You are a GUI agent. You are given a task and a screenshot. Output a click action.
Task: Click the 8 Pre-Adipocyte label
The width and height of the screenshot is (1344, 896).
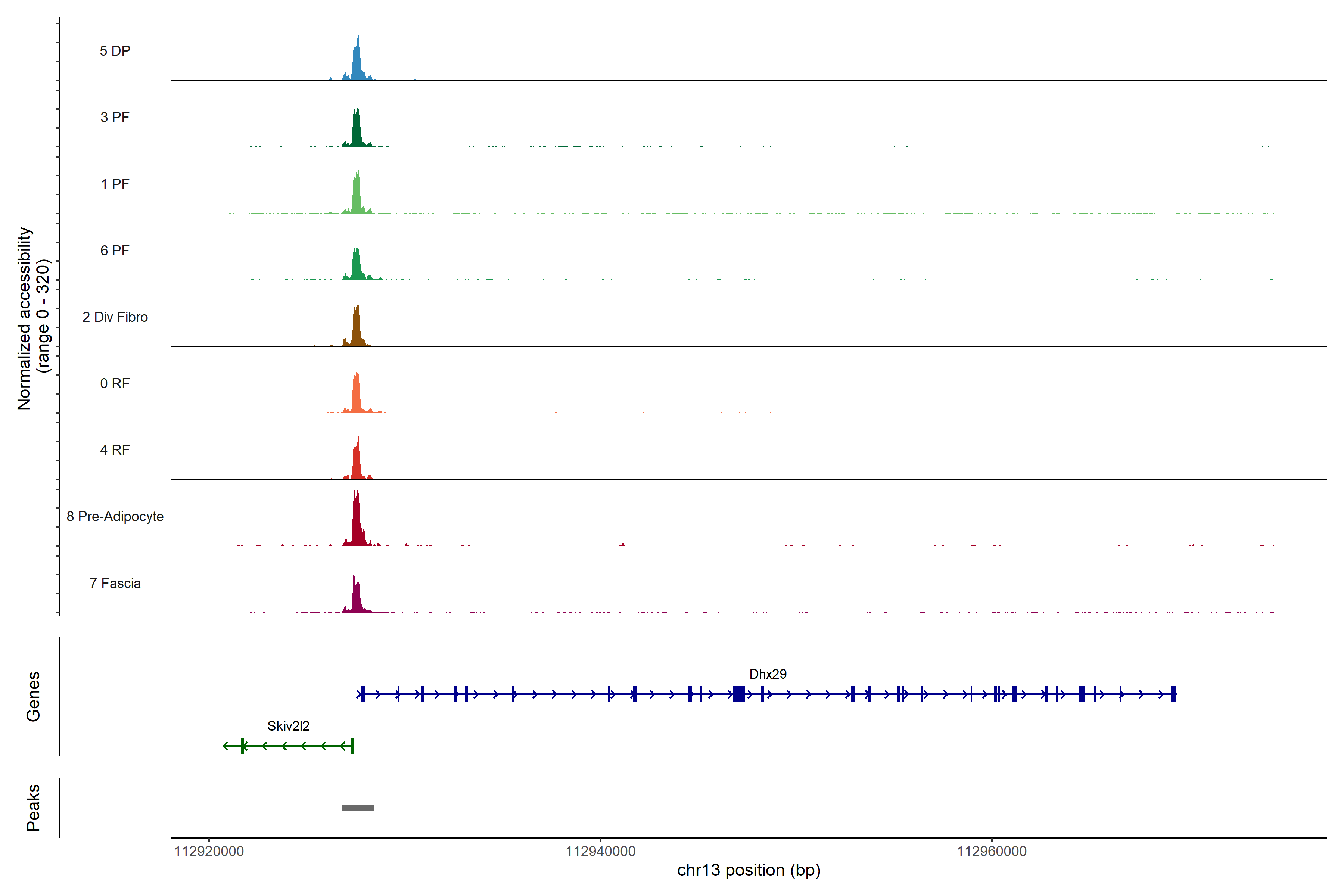(x=115, y=517)
